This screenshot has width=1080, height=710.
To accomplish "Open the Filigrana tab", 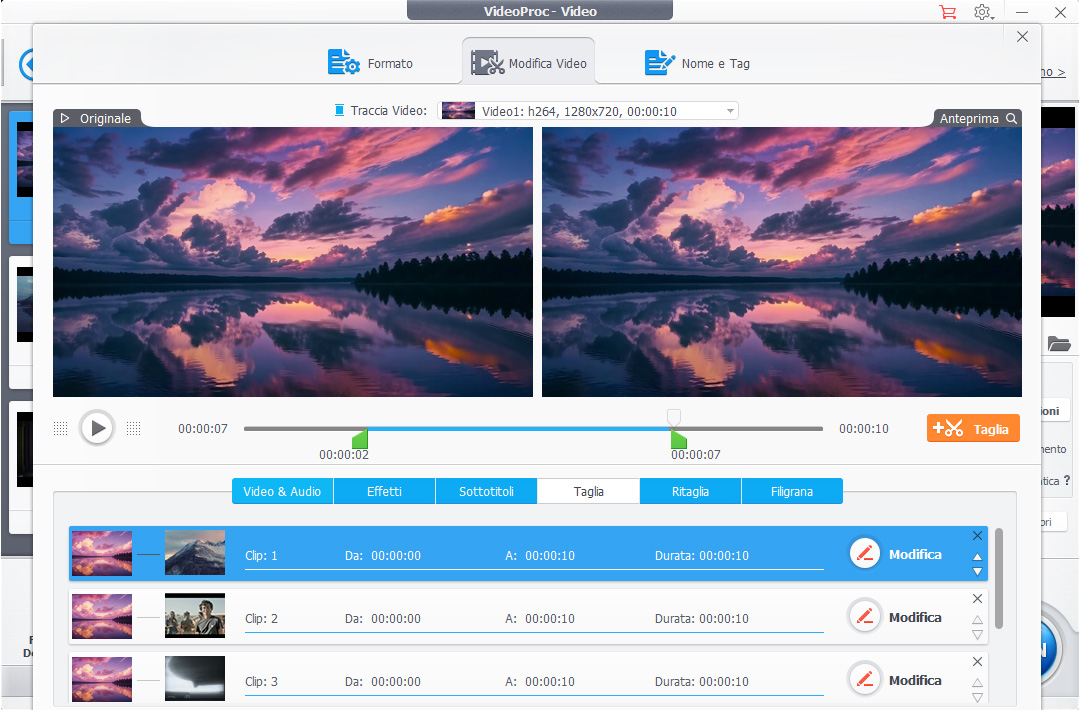I will [x=791, y=491].
